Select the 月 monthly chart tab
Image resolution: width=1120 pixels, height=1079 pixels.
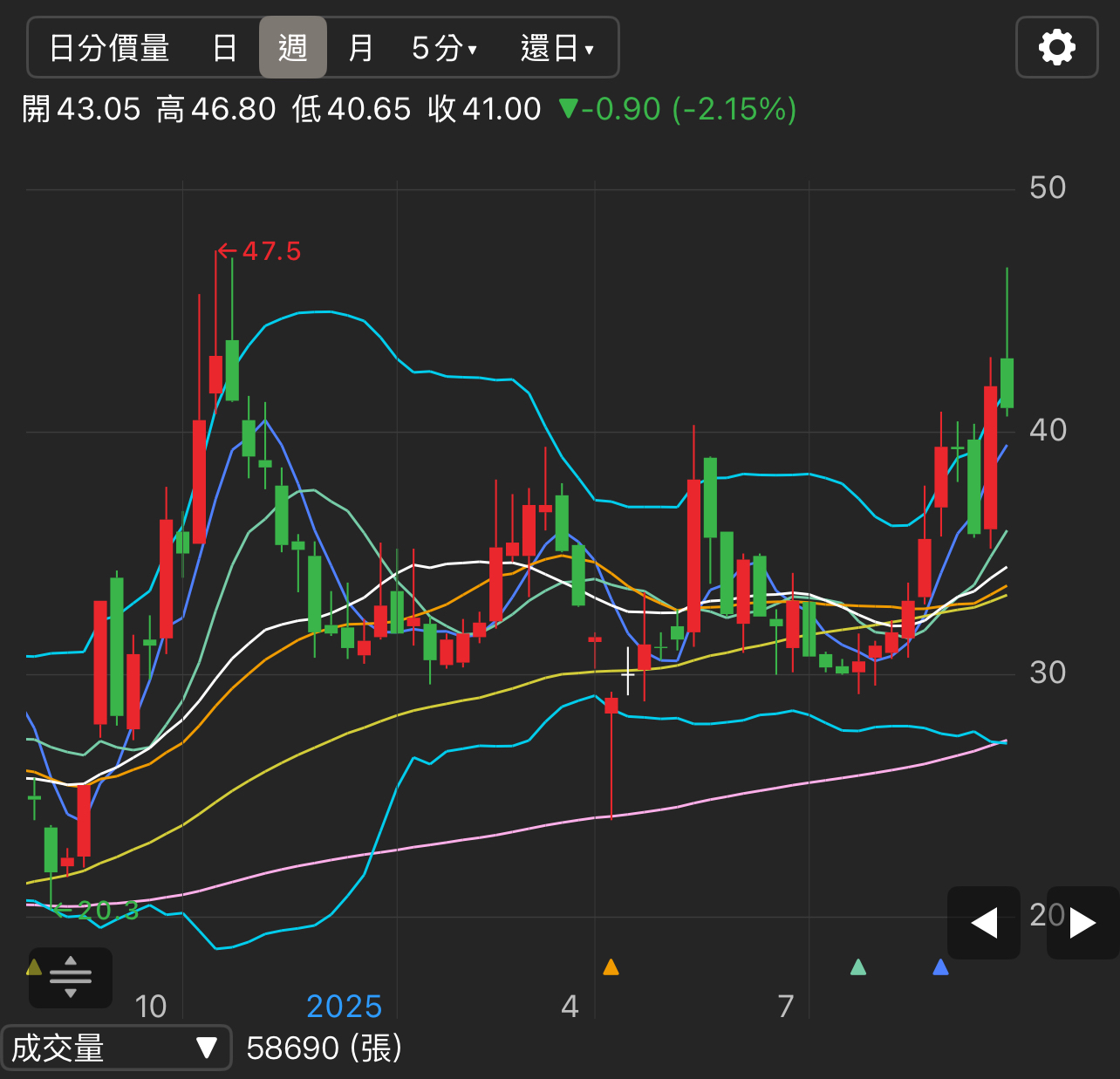360,48
